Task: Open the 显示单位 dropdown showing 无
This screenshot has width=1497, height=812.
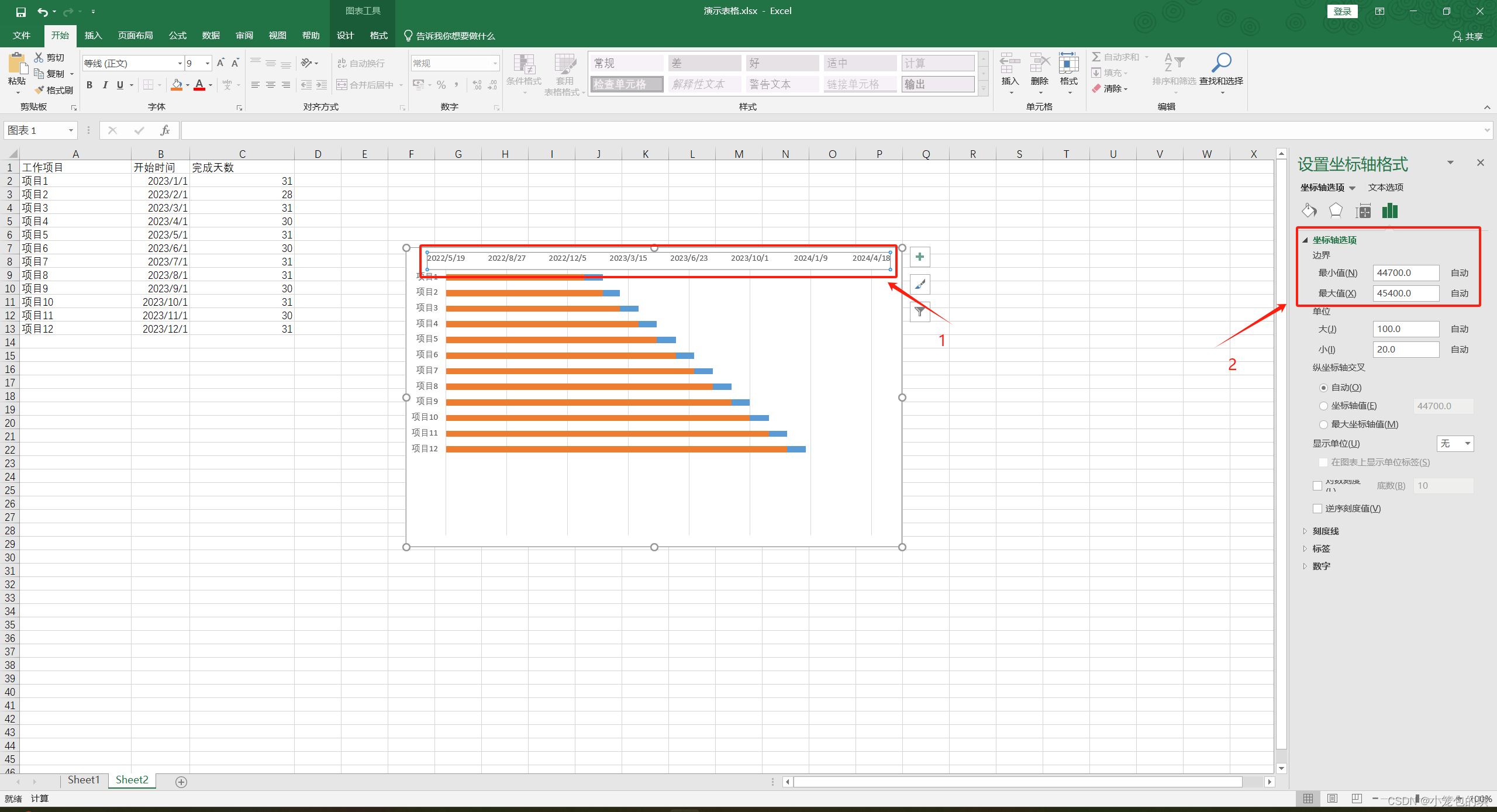Action: click(x=1455, y=443)
